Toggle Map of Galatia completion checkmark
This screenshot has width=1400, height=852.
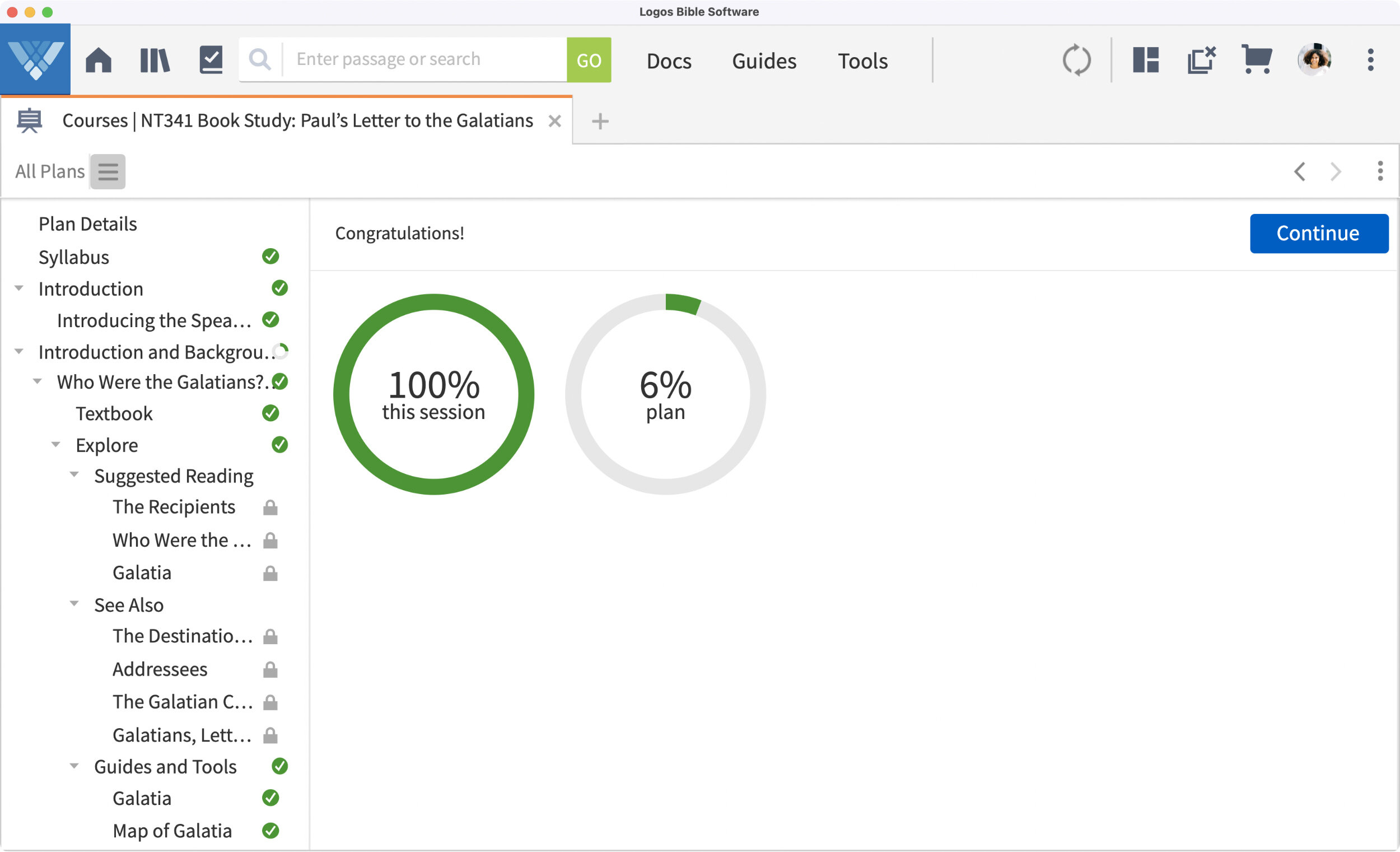click(270, 831)
